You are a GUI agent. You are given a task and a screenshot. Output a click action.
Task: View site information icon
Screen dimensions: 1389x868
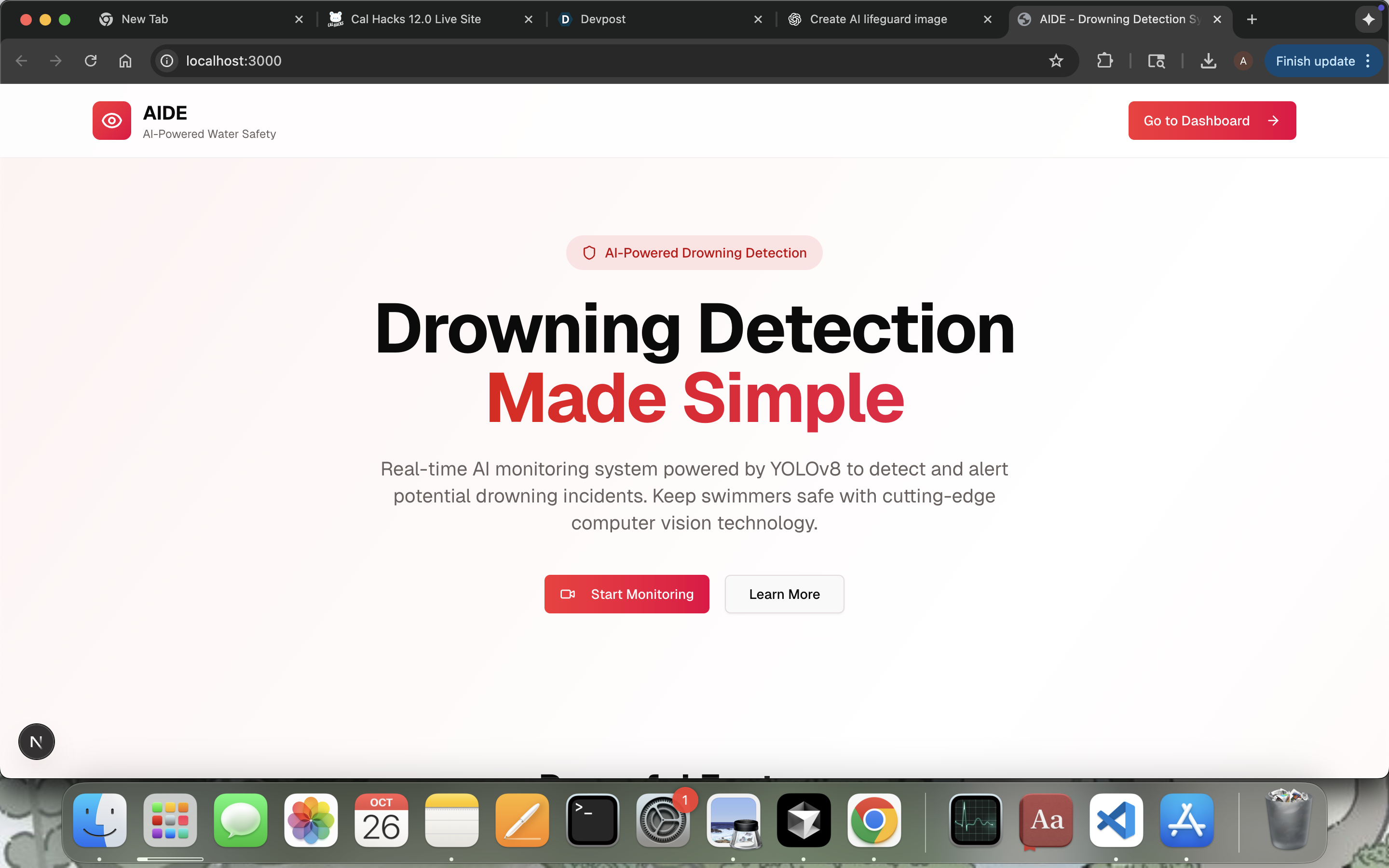click(167, 61)
